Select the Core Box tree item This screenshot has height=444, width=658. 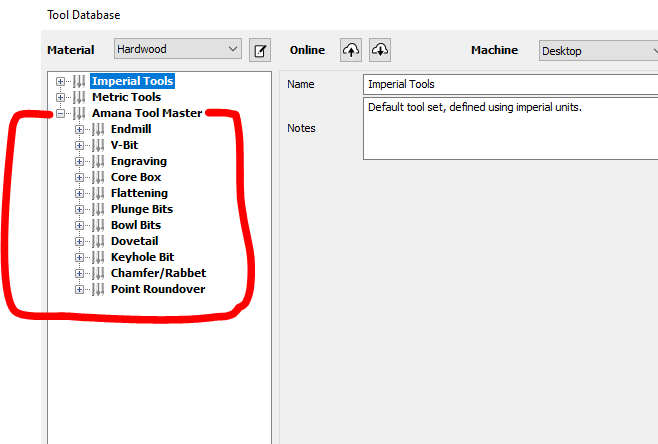[136, 177]
